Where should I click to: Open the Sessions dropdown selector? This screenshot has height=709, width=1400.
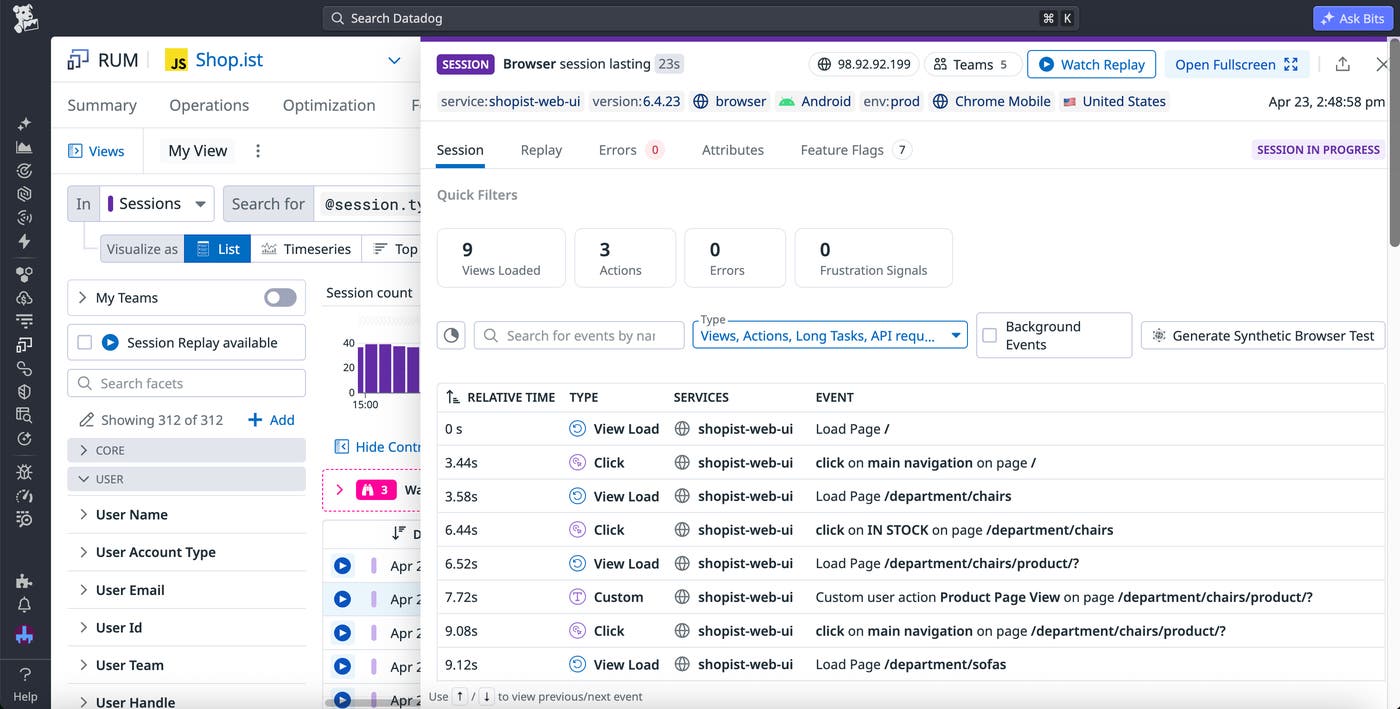coord(157,203)
